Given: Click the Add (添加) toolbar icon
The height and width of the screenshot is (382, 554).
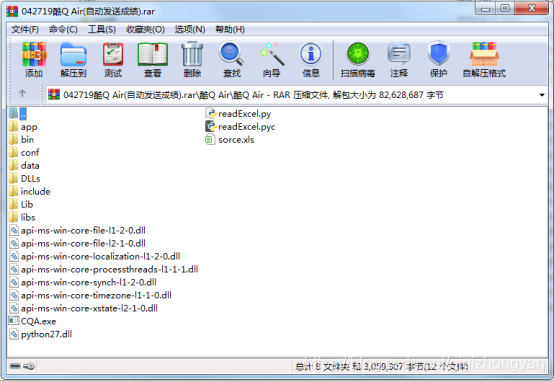Looking at the screenshot, I should coord(34,54).
